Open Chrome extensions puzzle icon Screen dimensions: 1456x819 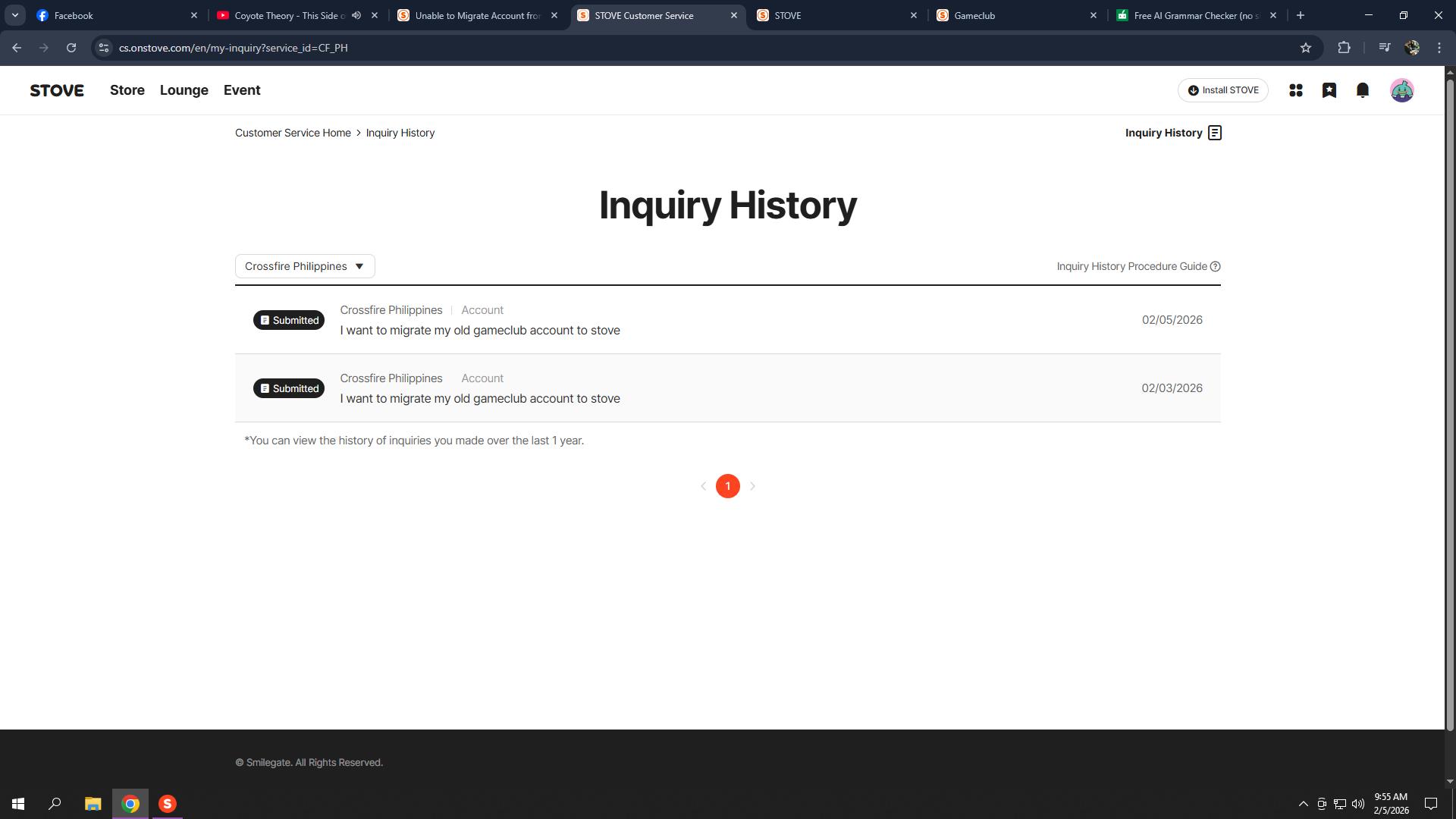pyautogui.click(x=1344, y=48)
